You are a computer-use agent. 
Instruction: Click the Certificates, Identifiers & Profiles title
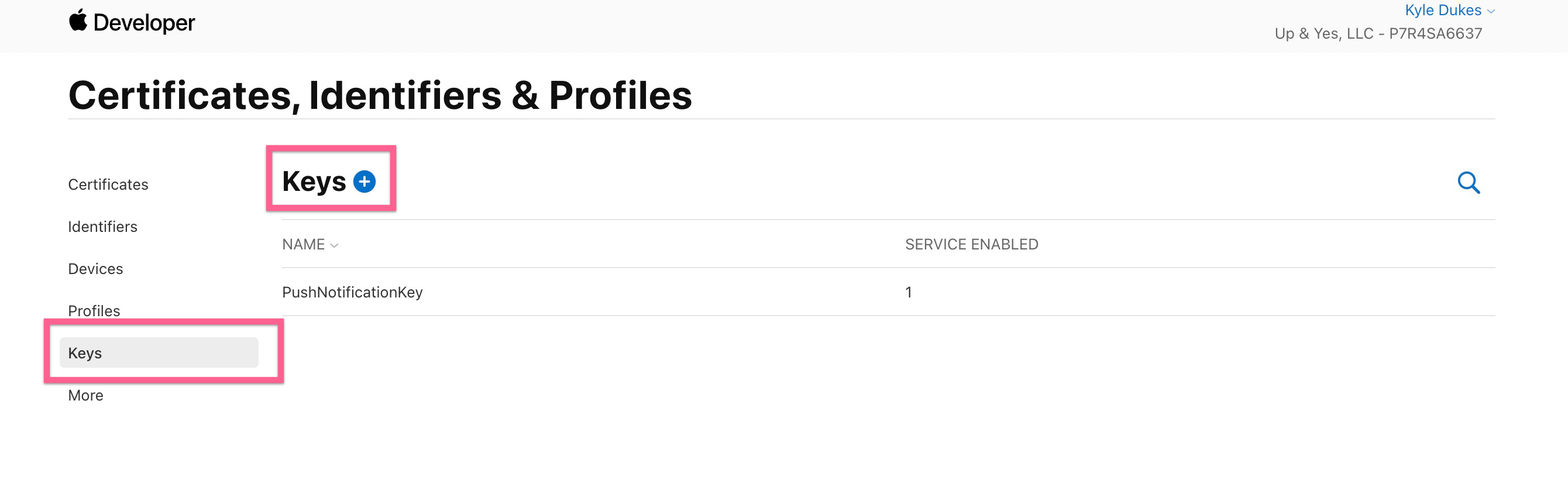pos(380,94)
